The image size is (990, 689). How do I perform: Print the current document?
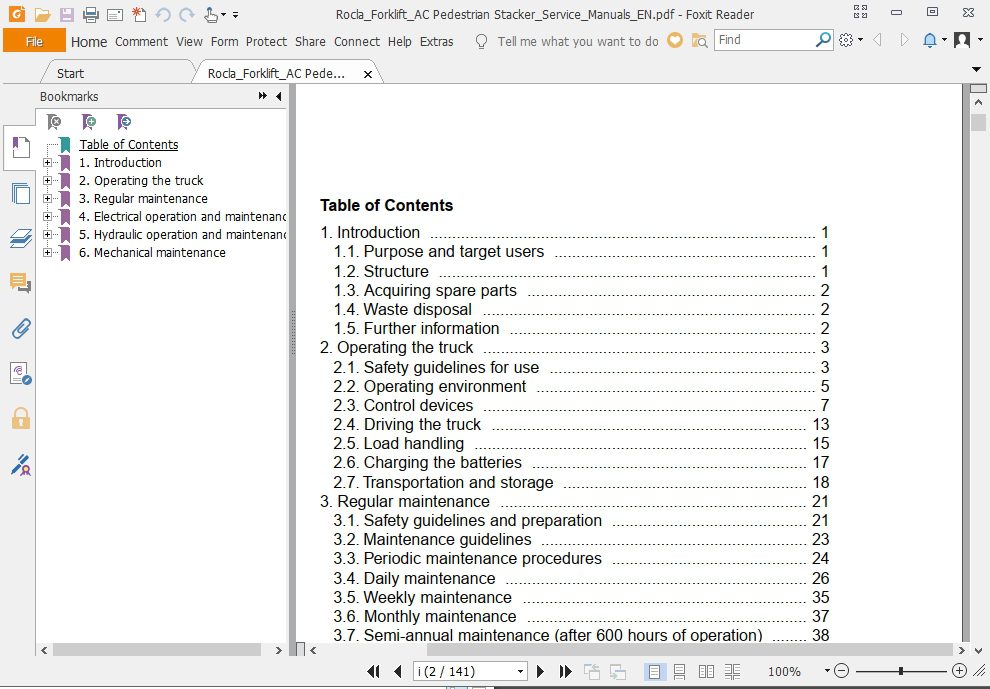click(x=91, y=13)
